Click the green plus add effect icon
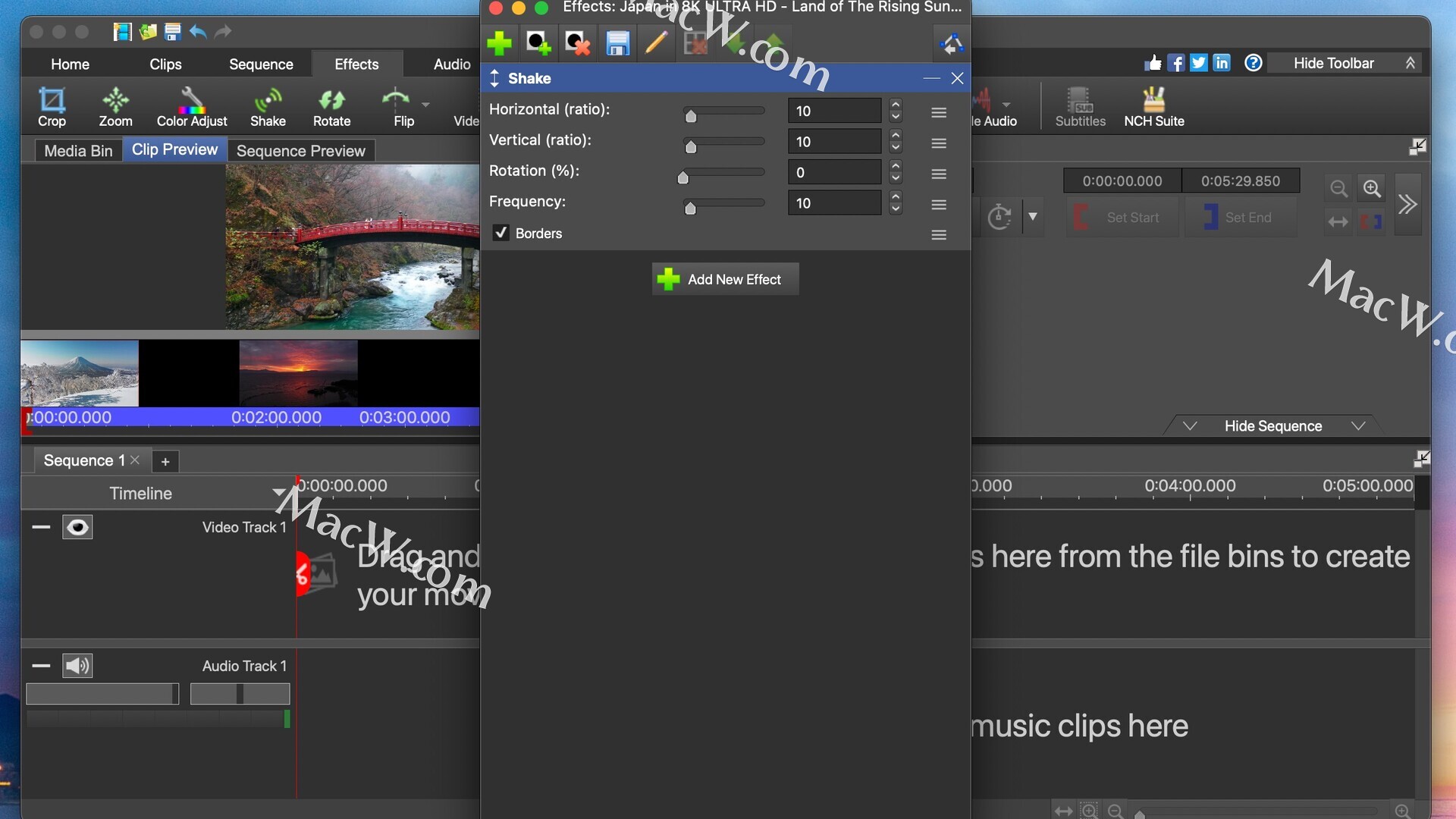The height and width of the screenshot is (819, 1456). coord(500,43)
